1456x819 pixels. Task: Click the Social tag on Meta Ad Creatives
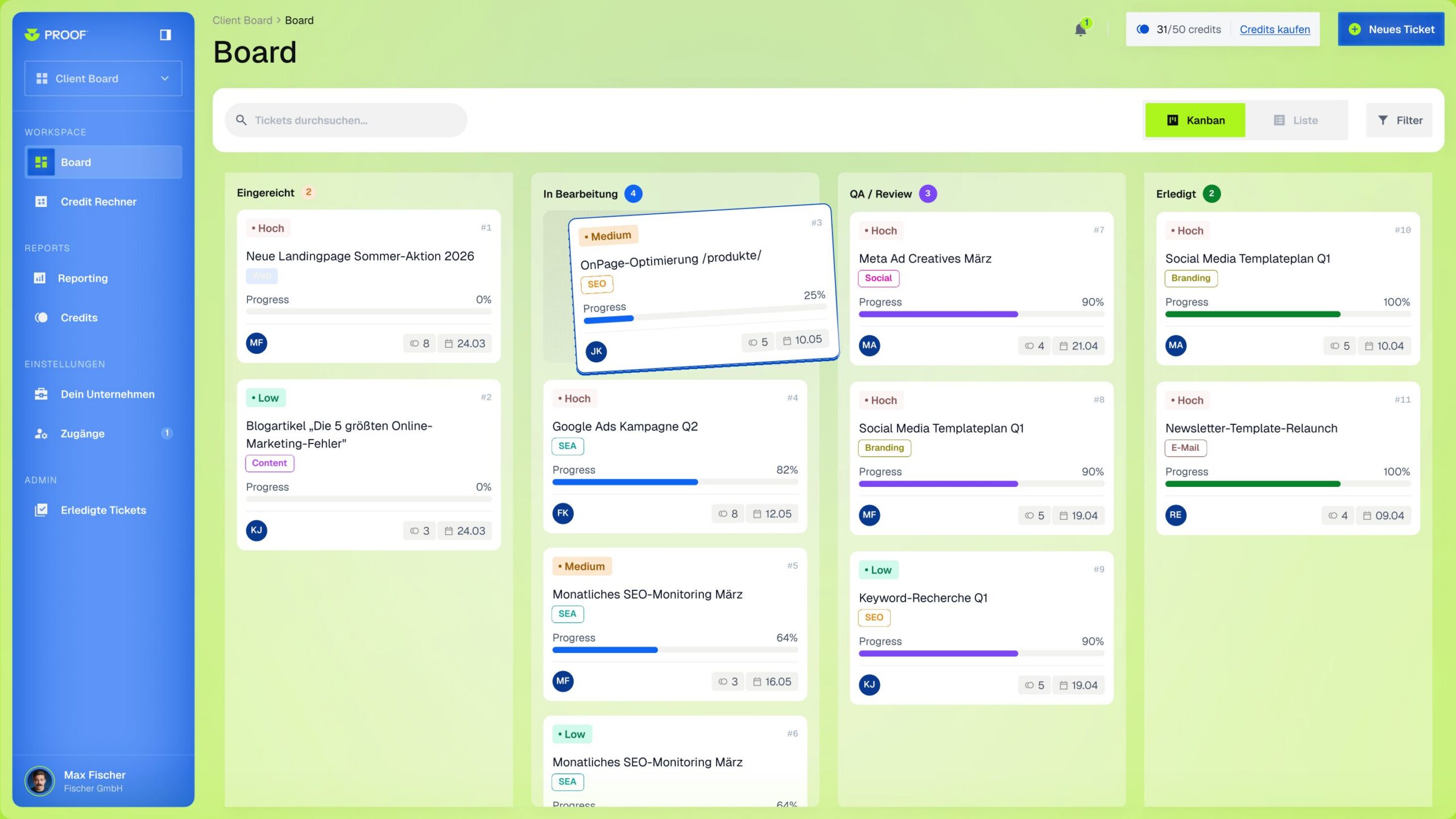(878, 278)
